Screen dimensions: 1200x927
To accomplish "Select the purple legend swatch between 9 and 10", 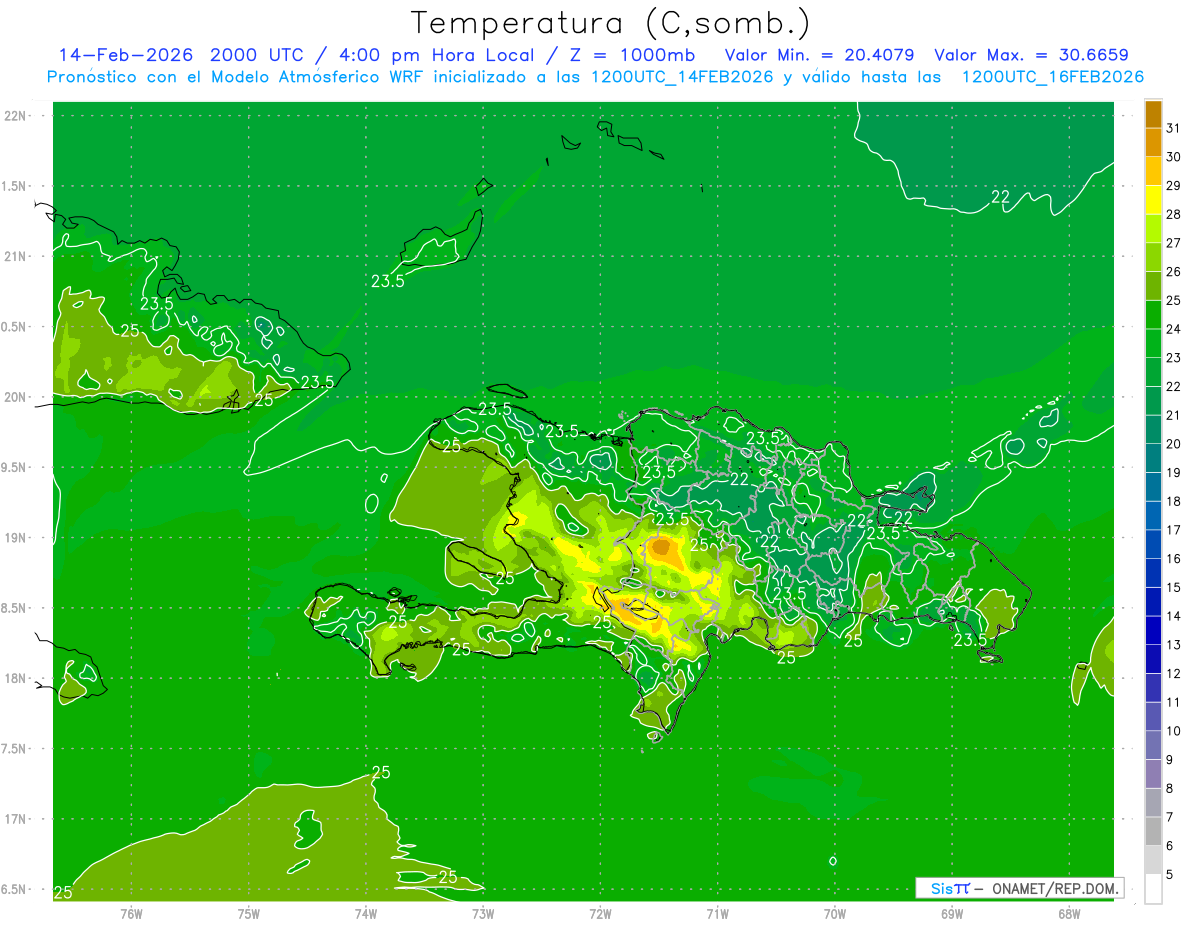I will point(1153,745).
